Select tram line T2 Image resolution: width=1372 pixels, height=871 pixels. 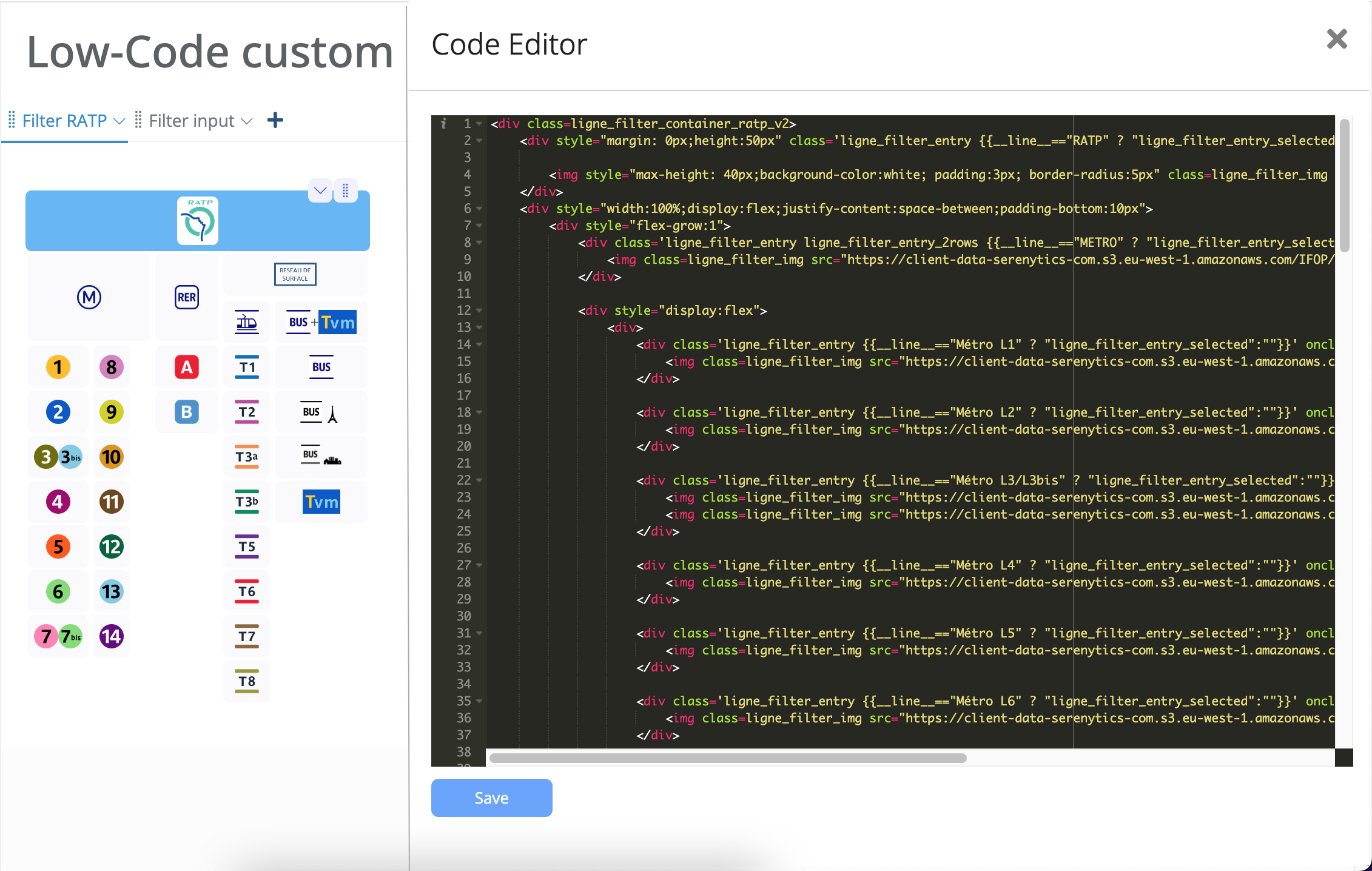click(x=247, y=412)
